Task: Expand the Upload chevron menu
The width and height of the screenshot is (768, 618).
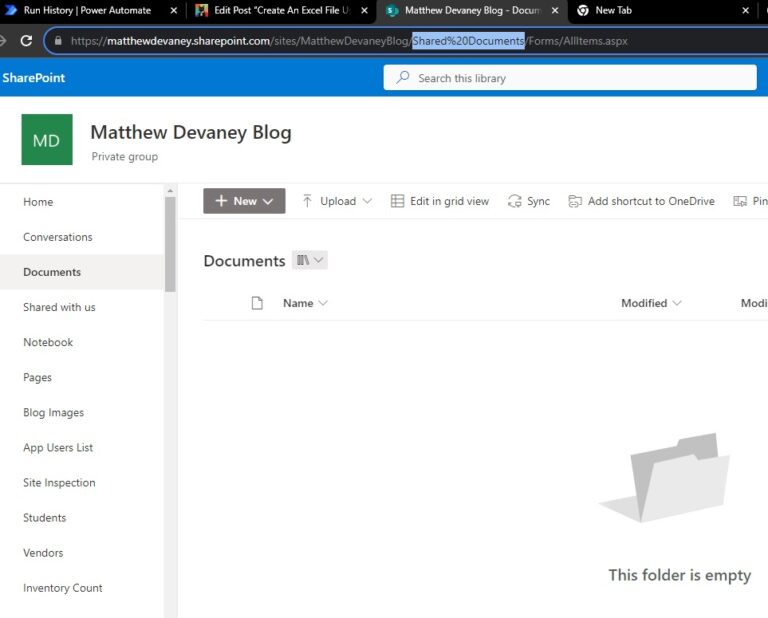Action: click(367, 201)
